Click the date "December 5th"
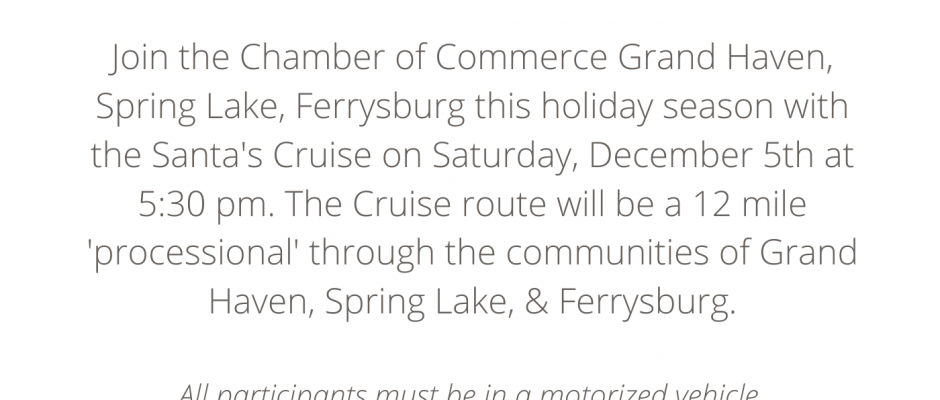This screenshot has width=940, height=400. click(x=701, y=155)
